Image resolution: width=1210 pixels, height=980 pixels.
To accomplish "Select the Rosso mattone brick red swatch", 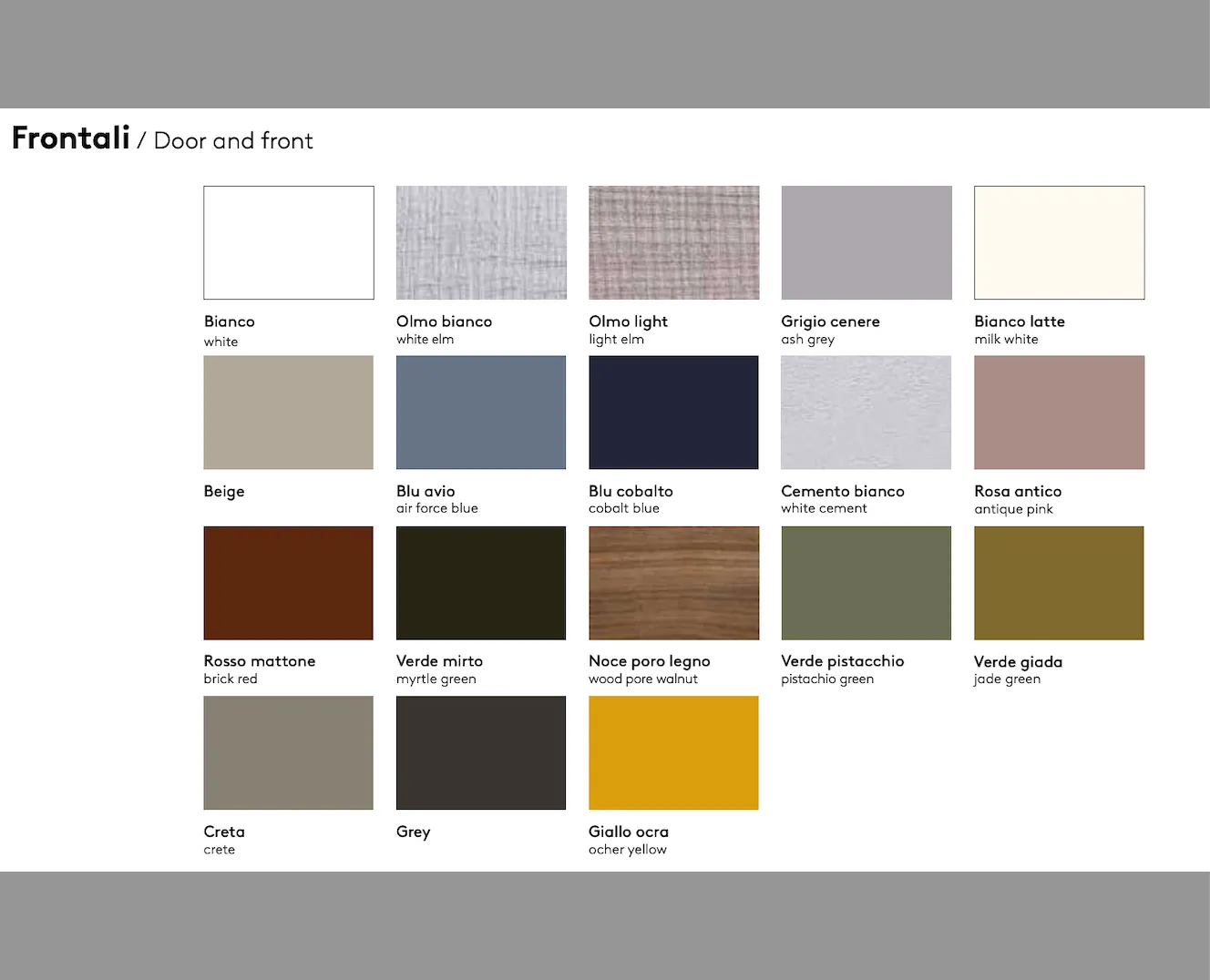I will coord(288,583).
